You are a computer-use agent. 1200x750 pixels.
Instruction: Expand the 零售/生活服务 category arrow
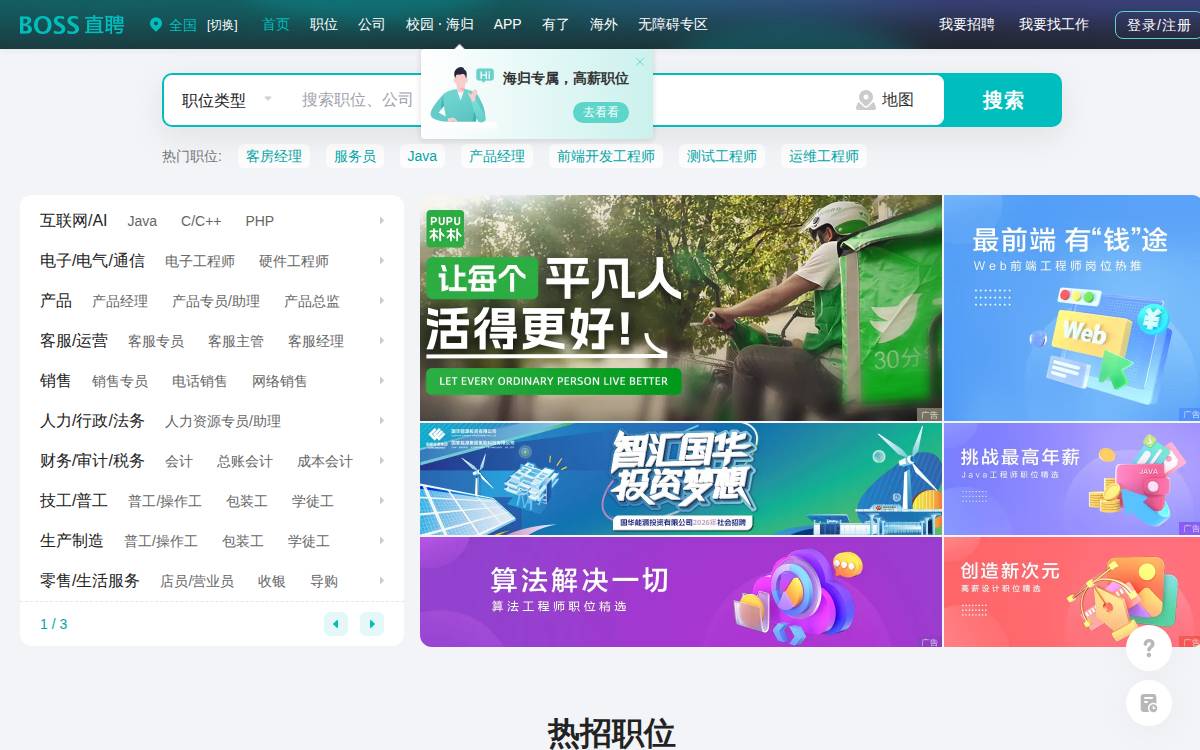(382, 580)
